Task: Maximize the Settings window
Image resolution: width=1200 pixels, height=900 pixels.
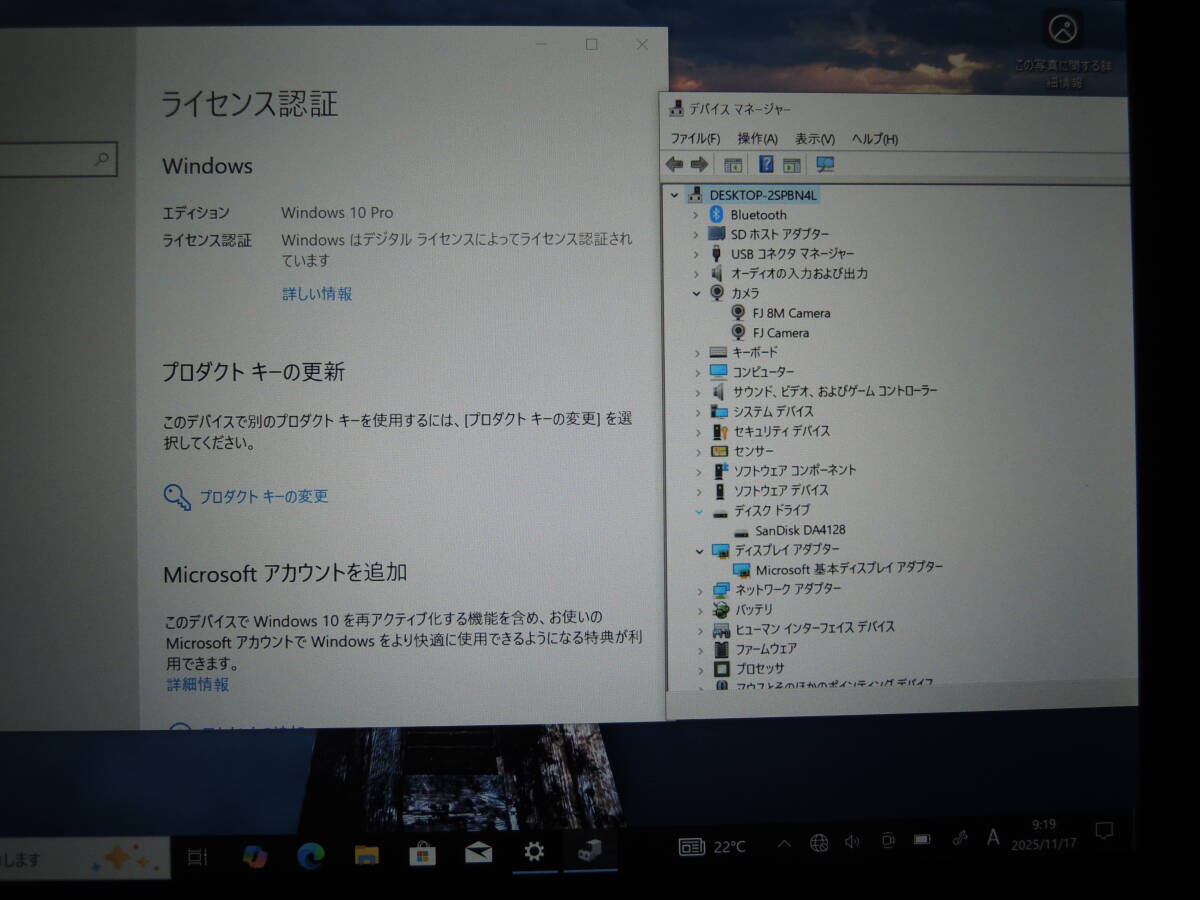Action: [592, 44]
